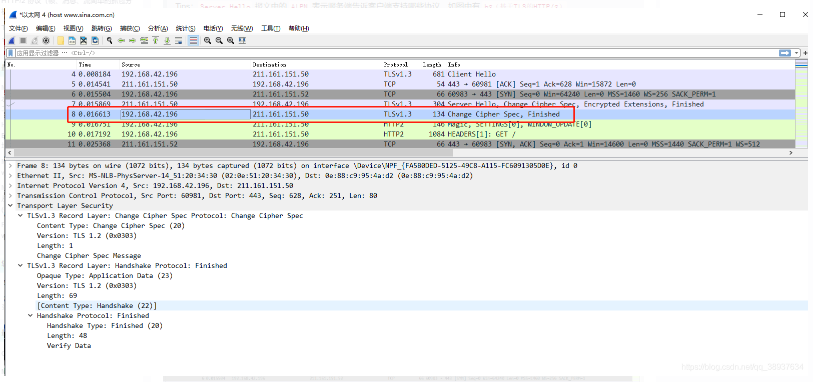Select packet 5, TCP ACK from 211.161.151.50

coord(399,84)
